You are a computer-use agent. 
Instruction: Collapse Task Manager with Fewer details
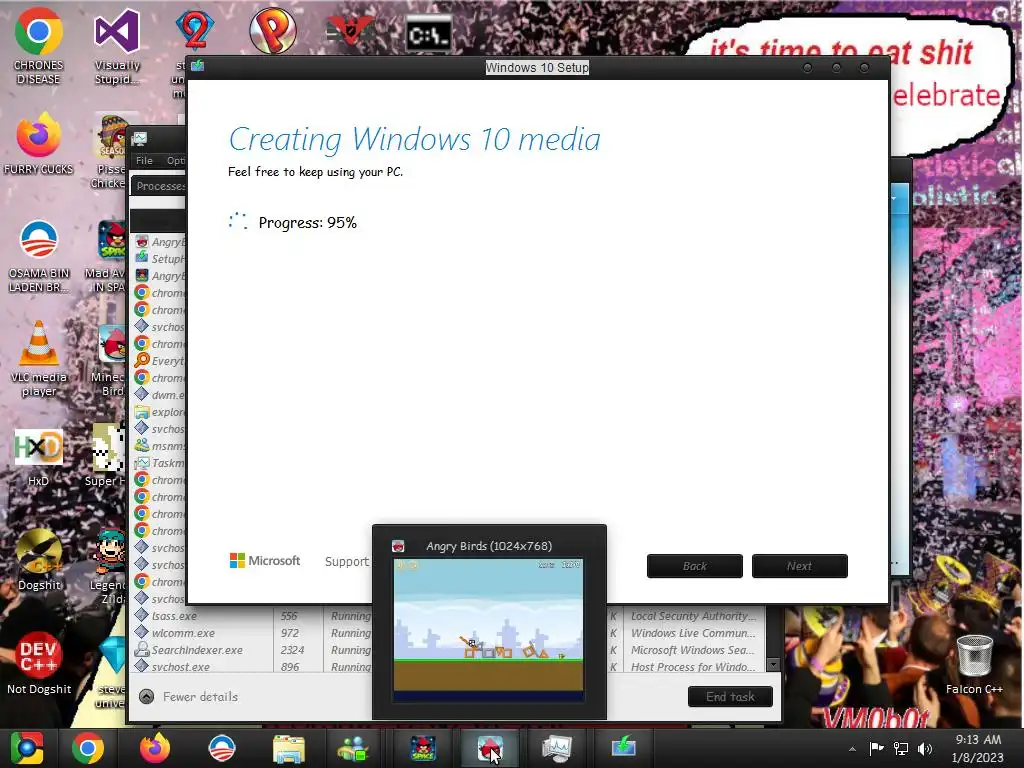tap(189, 697)
